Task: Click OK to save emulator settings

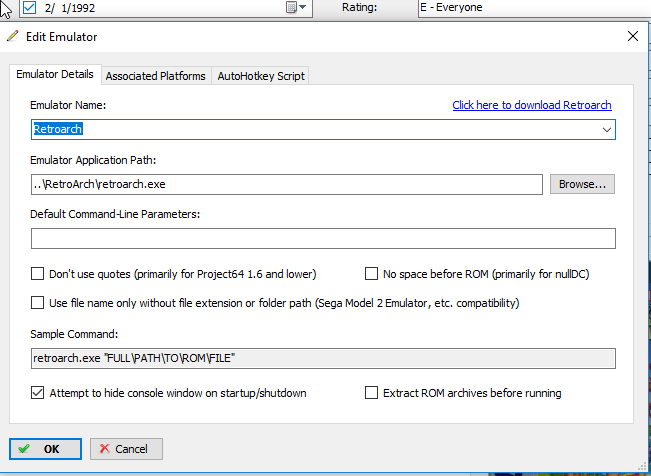Action: (45, 449)
